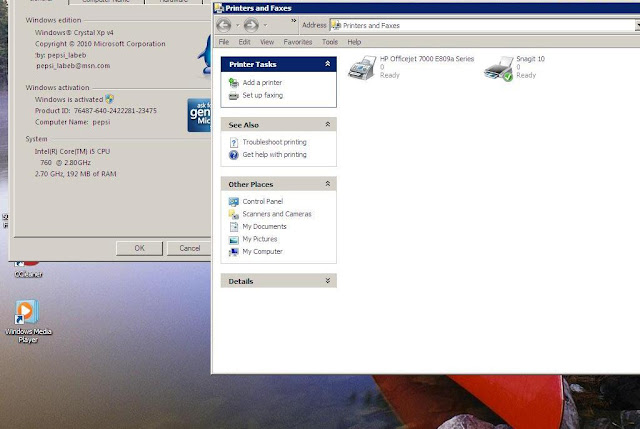Image resolution: width=640 pixels, height=429 pixels.
Task: Expand the toolbar overflow chevron
Action: [293, 20]
